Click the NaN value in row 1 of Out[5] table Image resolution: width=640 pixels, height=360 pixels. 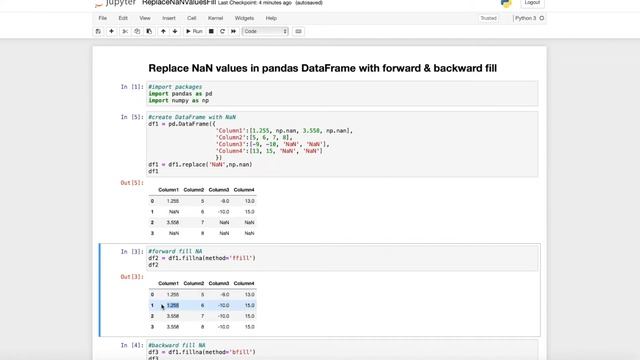pyautogui.click(x=174, y=212)
